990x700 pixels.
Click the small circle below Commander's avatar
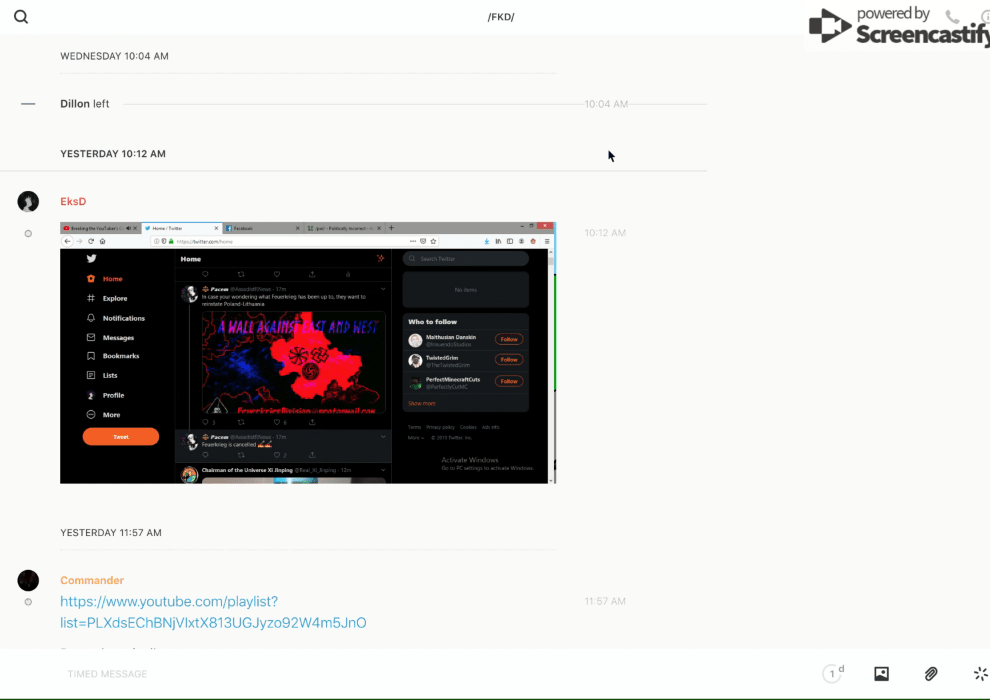(x=28, y=602)
